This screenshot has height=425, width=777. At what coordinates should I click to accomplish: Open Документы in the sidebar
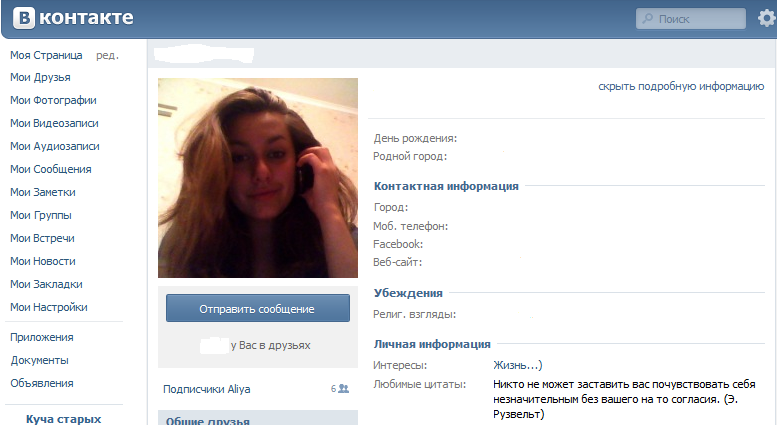tap(39, 360)
